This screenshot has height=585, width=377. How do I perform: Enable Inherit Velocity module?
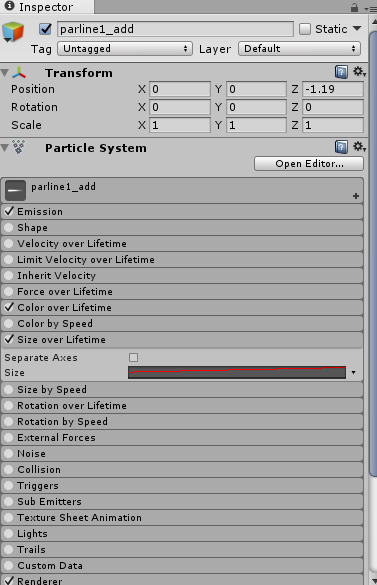click(x=9, y=276)
